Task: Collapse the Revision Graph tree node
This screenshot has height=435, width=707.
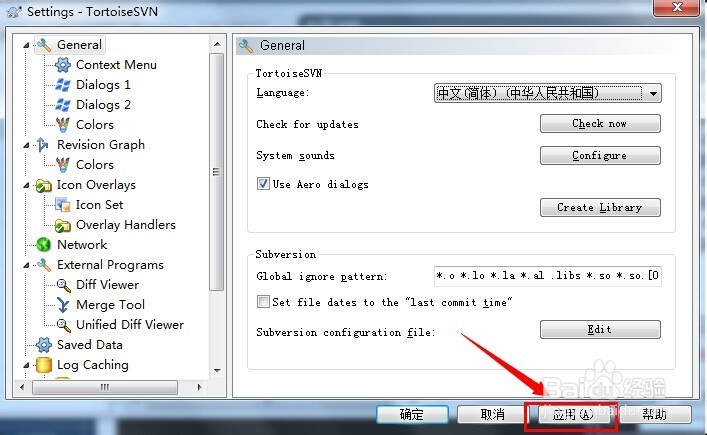Action: (x=27, y=145)
